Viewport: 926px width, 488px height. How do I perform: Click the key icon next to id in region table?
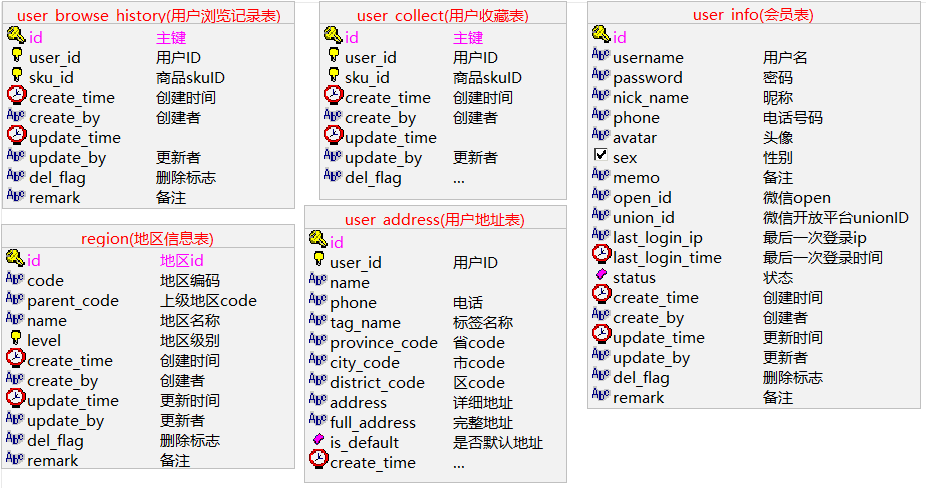pyautogui.click(x=15, y=258)
